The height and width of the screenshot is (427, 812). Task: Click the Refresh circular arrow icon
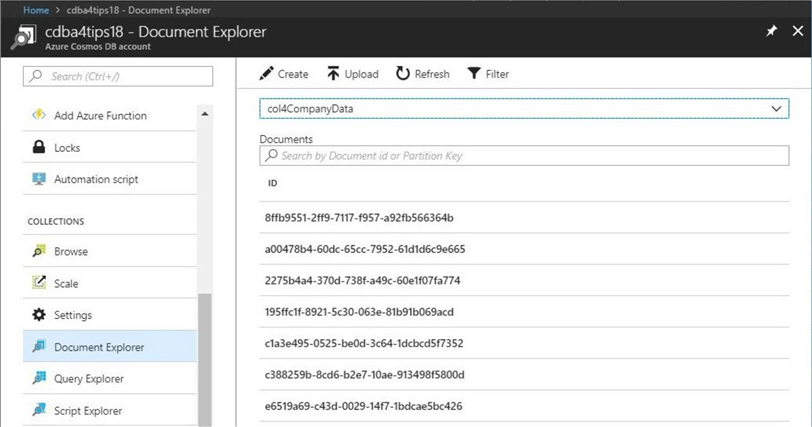tap(402, 73)
